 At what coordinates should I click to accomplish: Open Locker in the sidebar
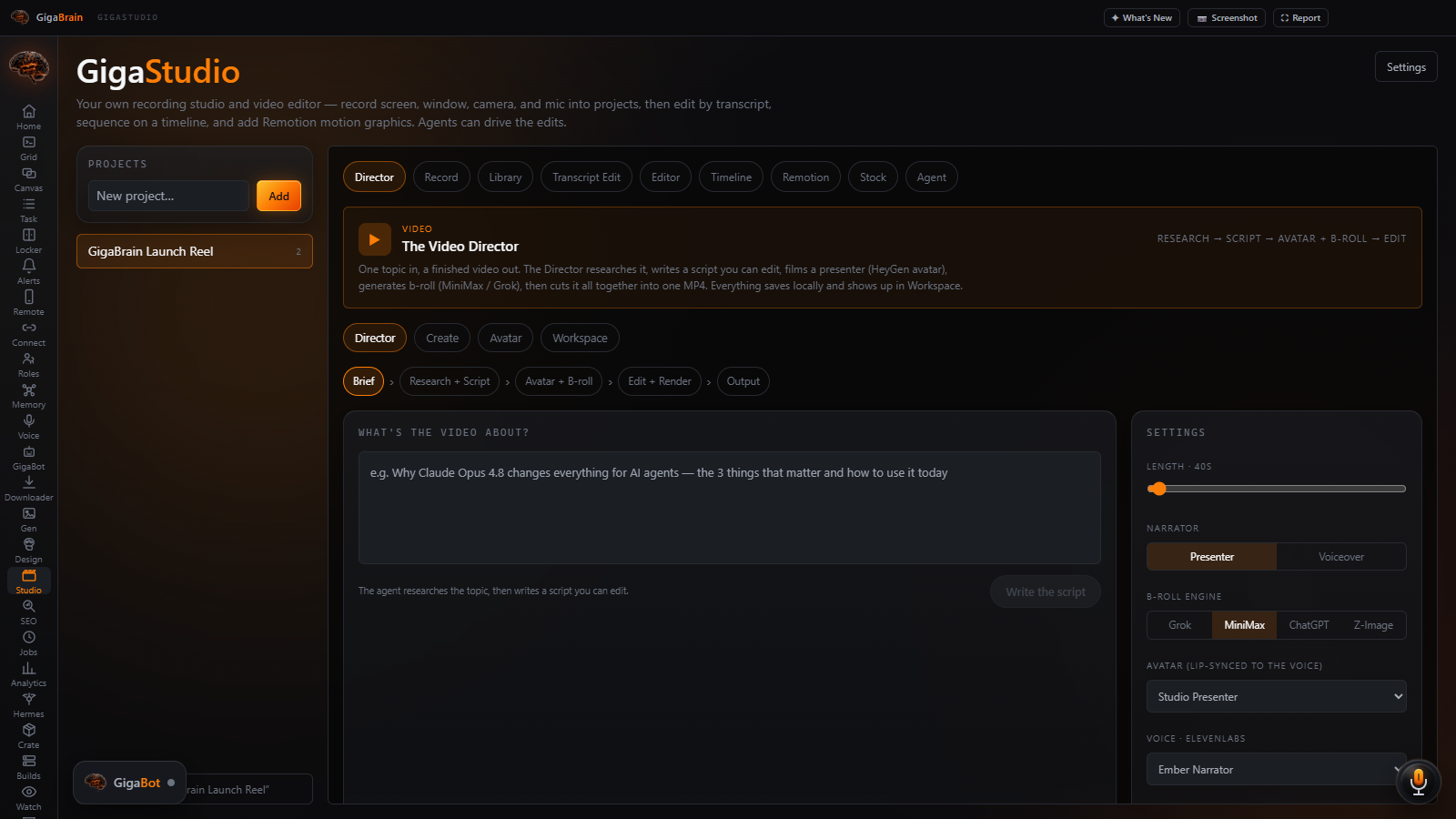tap(28, 240)
